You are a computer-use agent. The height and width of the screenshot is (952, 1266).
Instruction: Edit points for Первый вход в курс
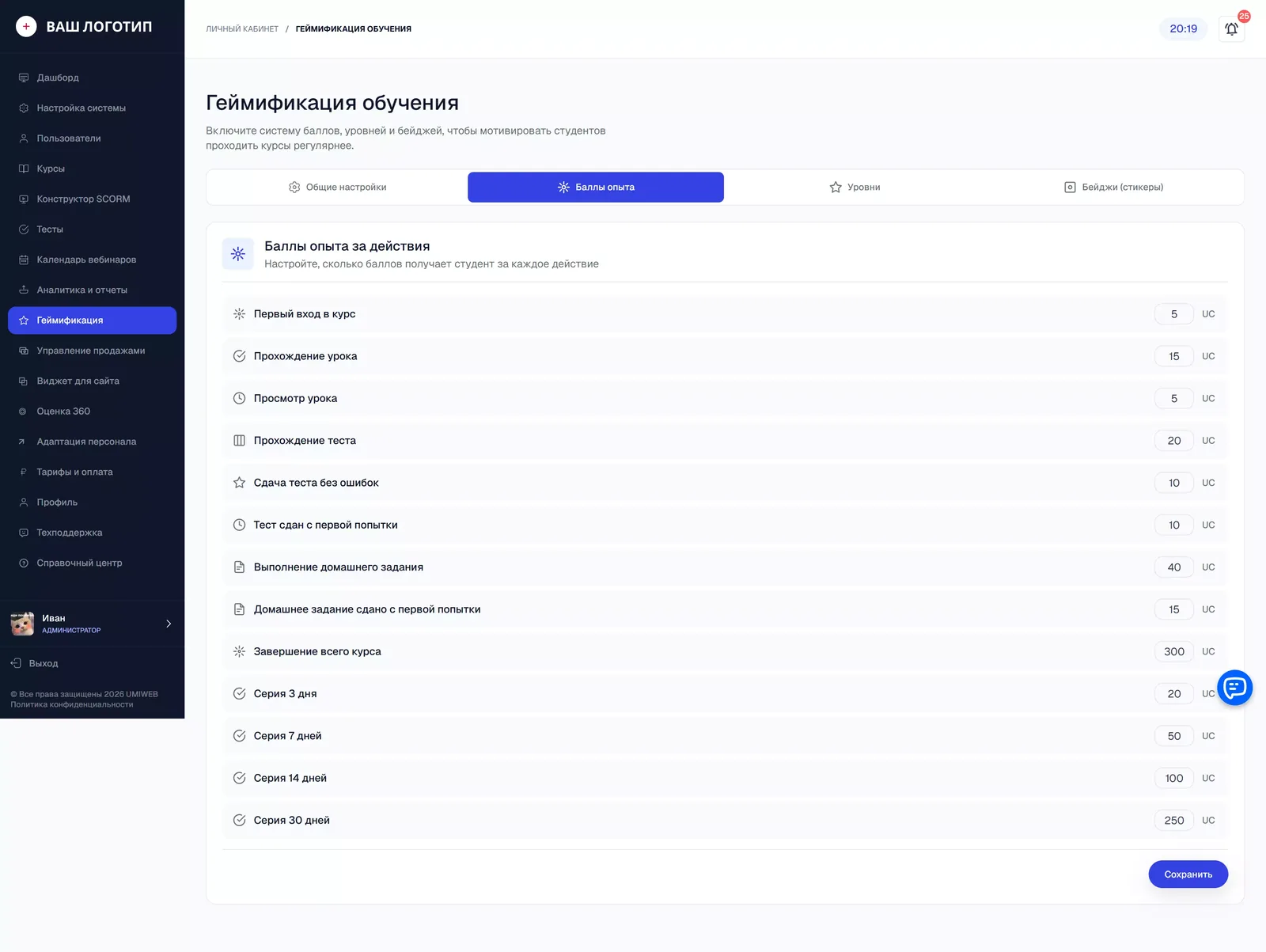1174,314
